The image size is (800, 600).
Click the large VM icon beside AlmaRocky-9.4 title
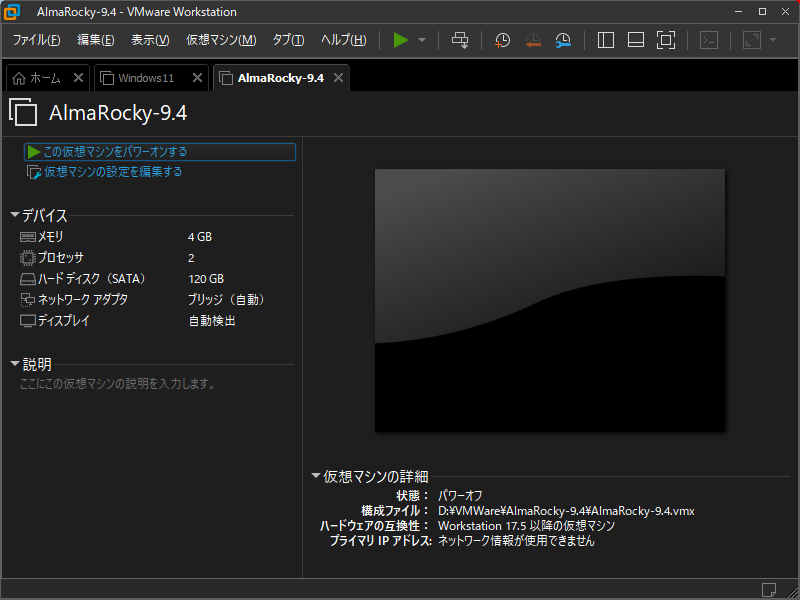pyautogui.click(x=23, y=112)
